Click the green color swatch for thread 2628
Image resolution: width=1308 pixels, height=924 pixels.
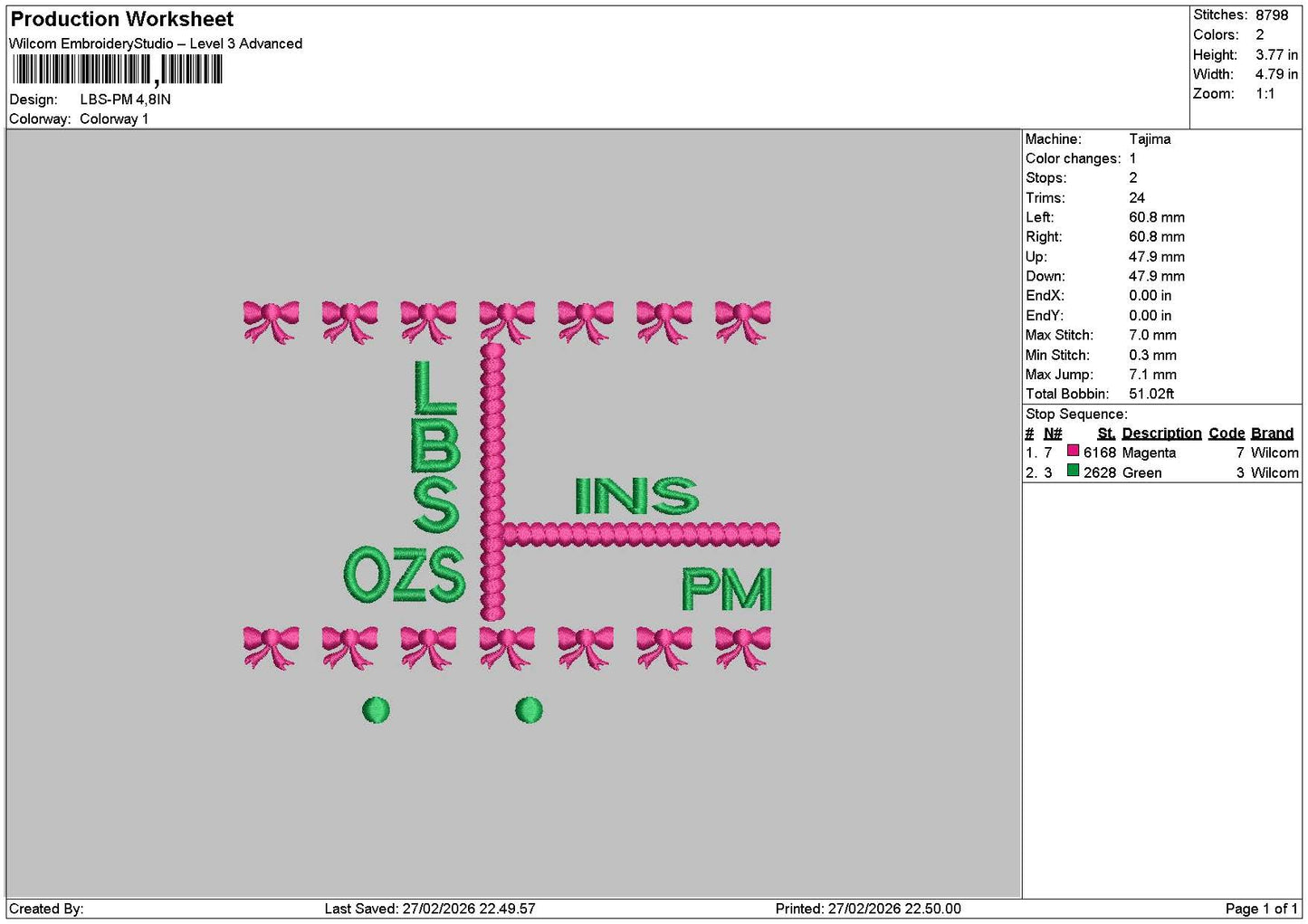(1073, 471)
